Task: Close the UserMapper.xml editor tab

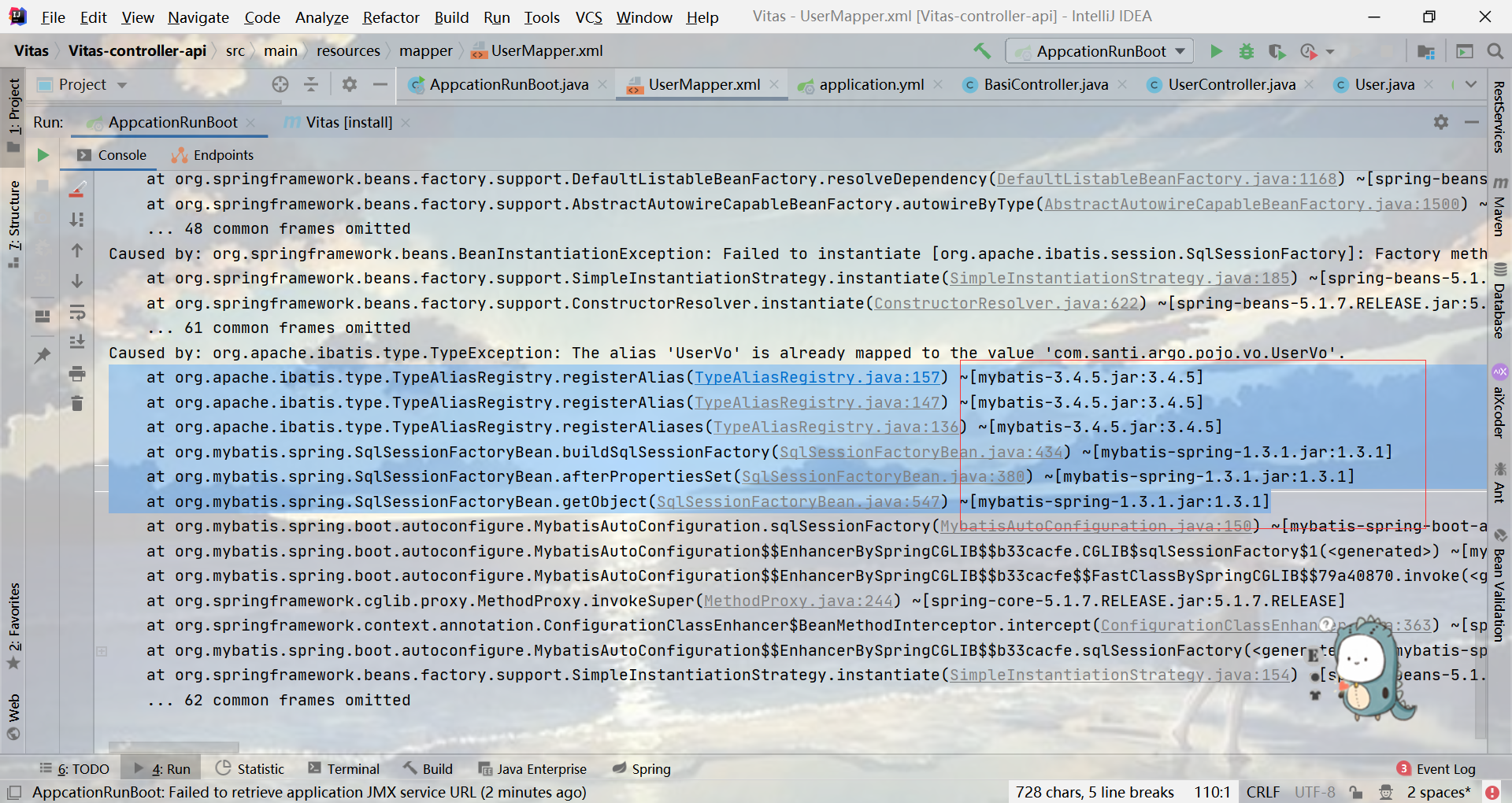Action: coord(775,84)
